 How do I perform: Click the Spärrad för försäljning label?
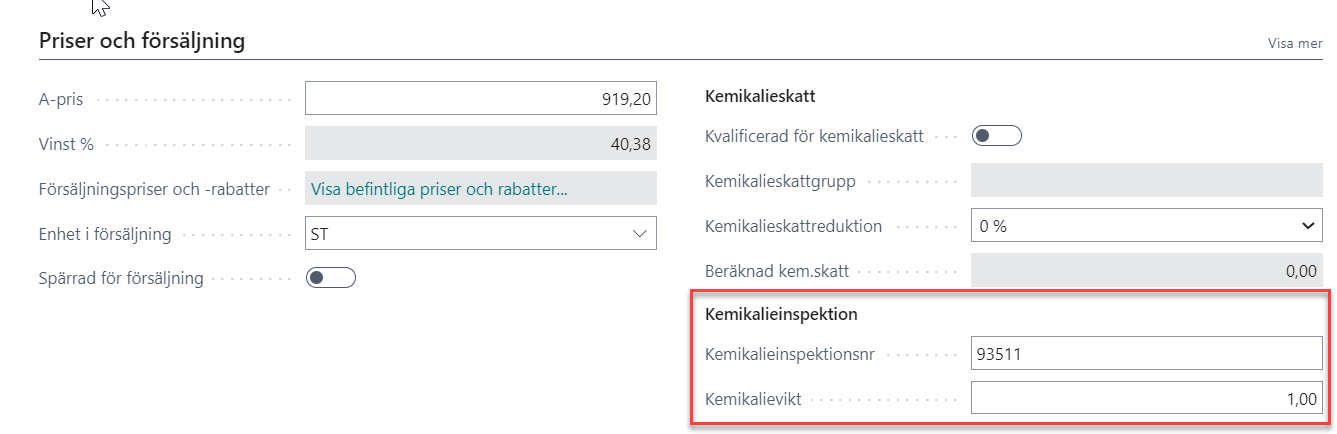click(121, 278)
